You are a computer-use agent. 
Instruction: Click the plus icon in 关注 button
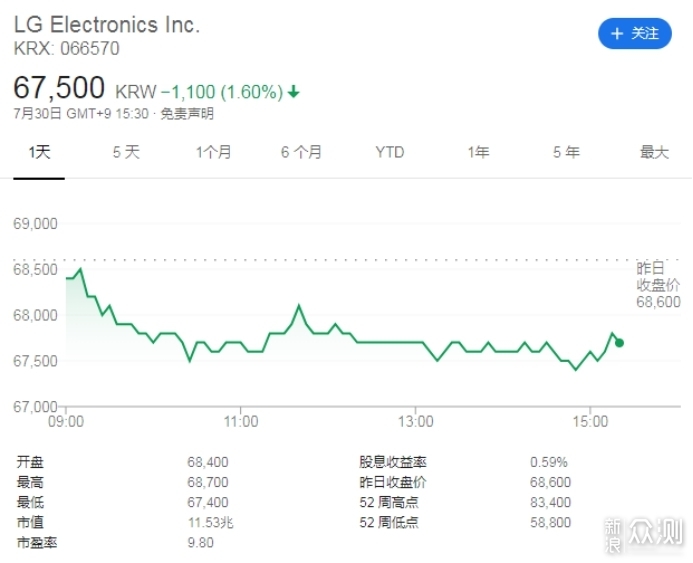coord(616,33)
